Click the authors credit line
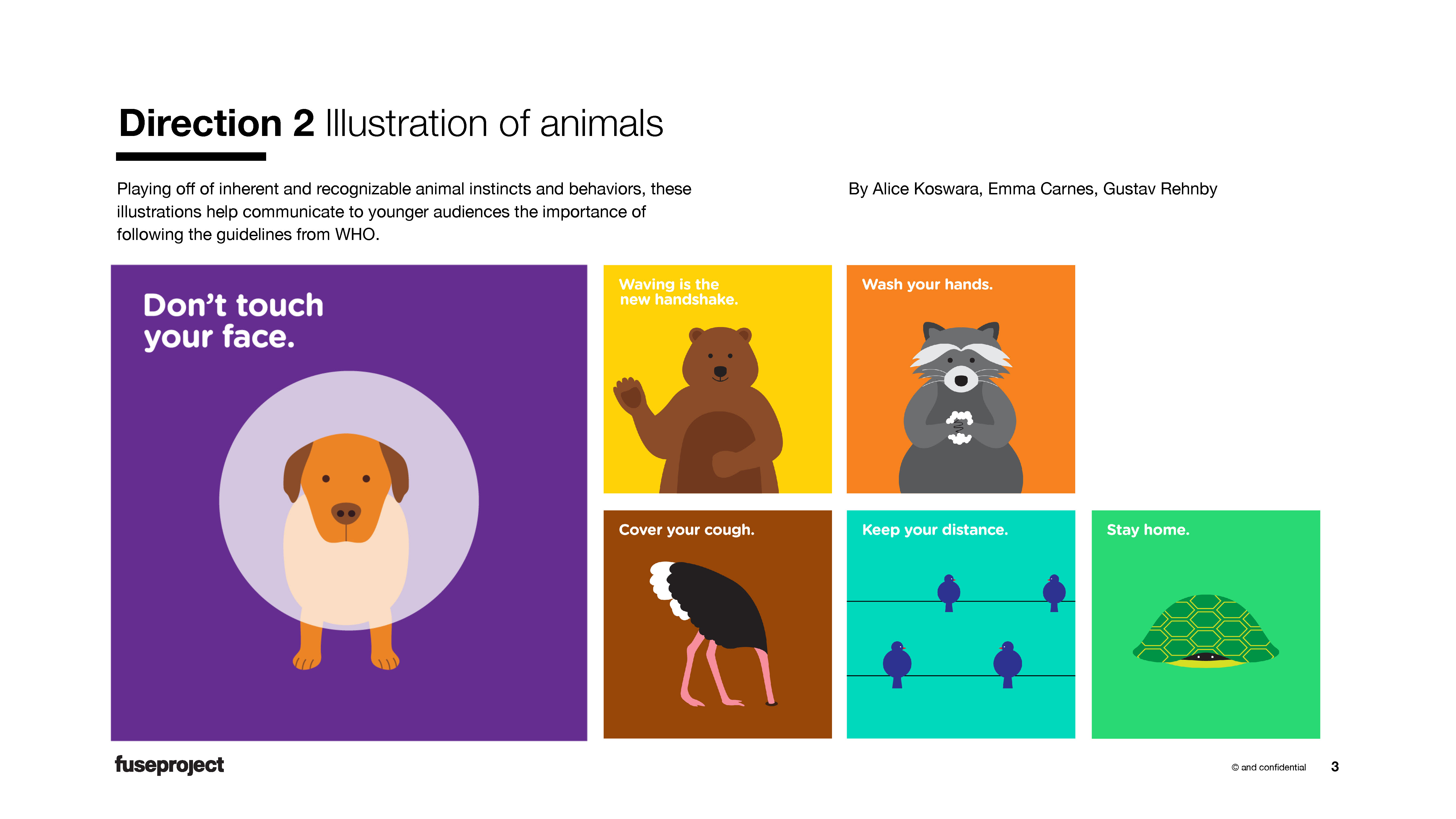 point(1033,189)
